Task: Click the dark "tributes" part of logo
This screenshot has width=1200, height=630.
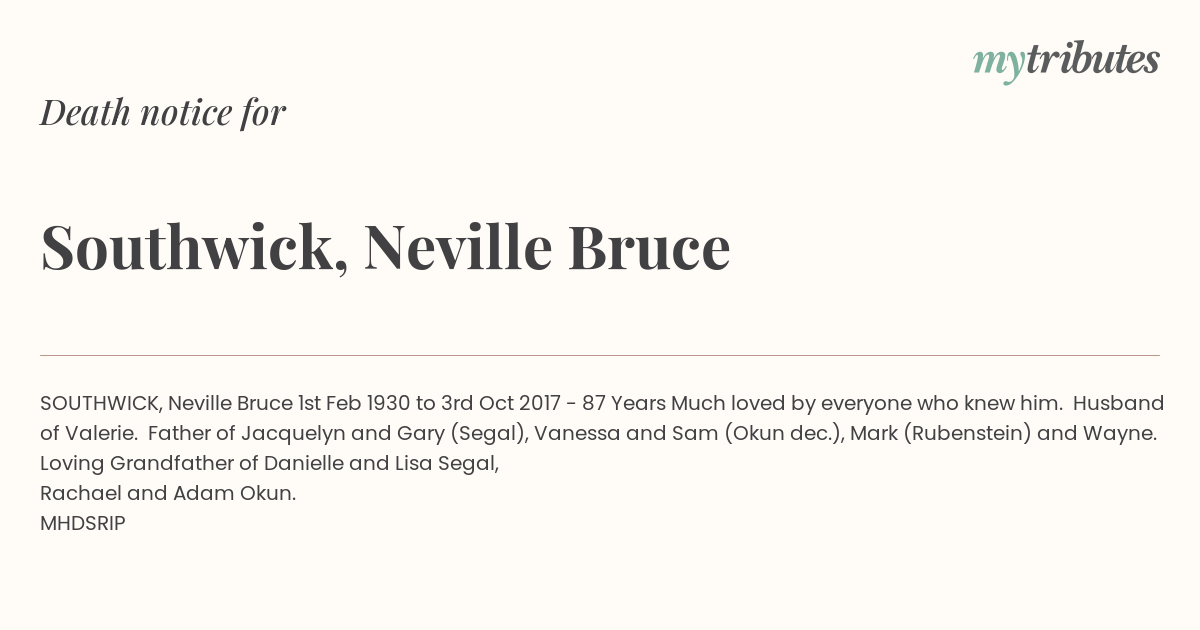Action: [1093, 60]
